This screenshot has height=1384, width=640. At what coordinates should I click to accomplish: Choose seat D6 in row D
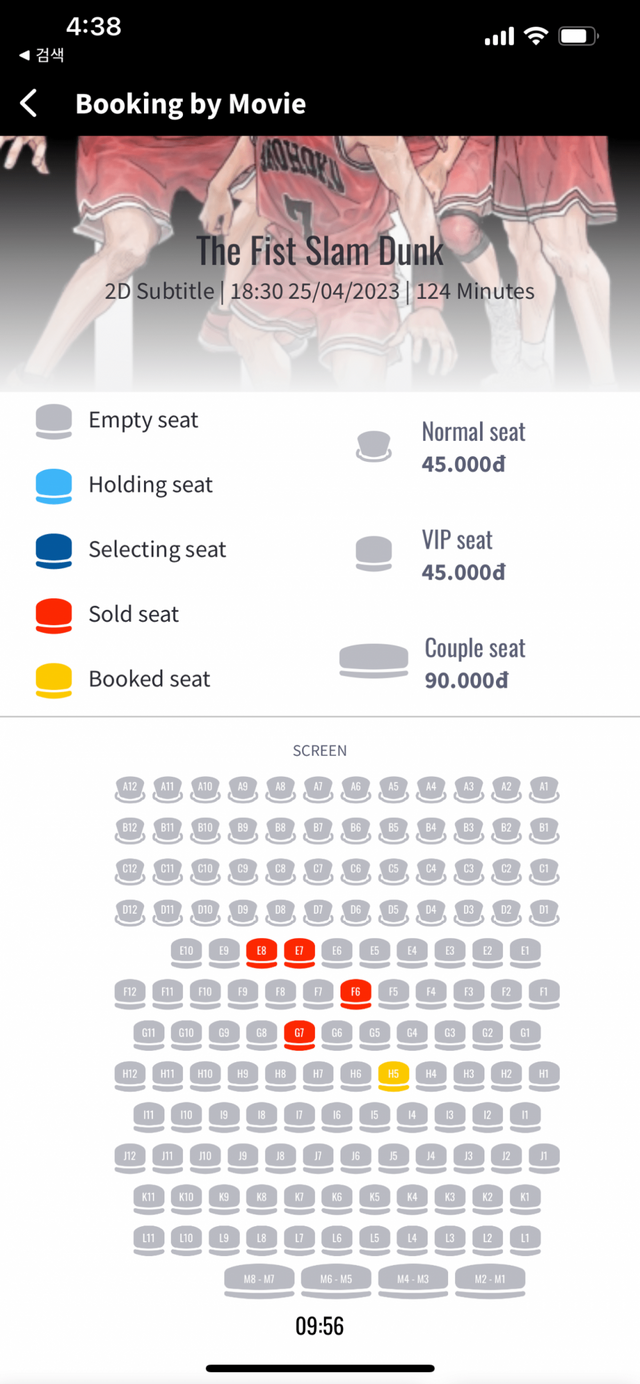(356, 911)
